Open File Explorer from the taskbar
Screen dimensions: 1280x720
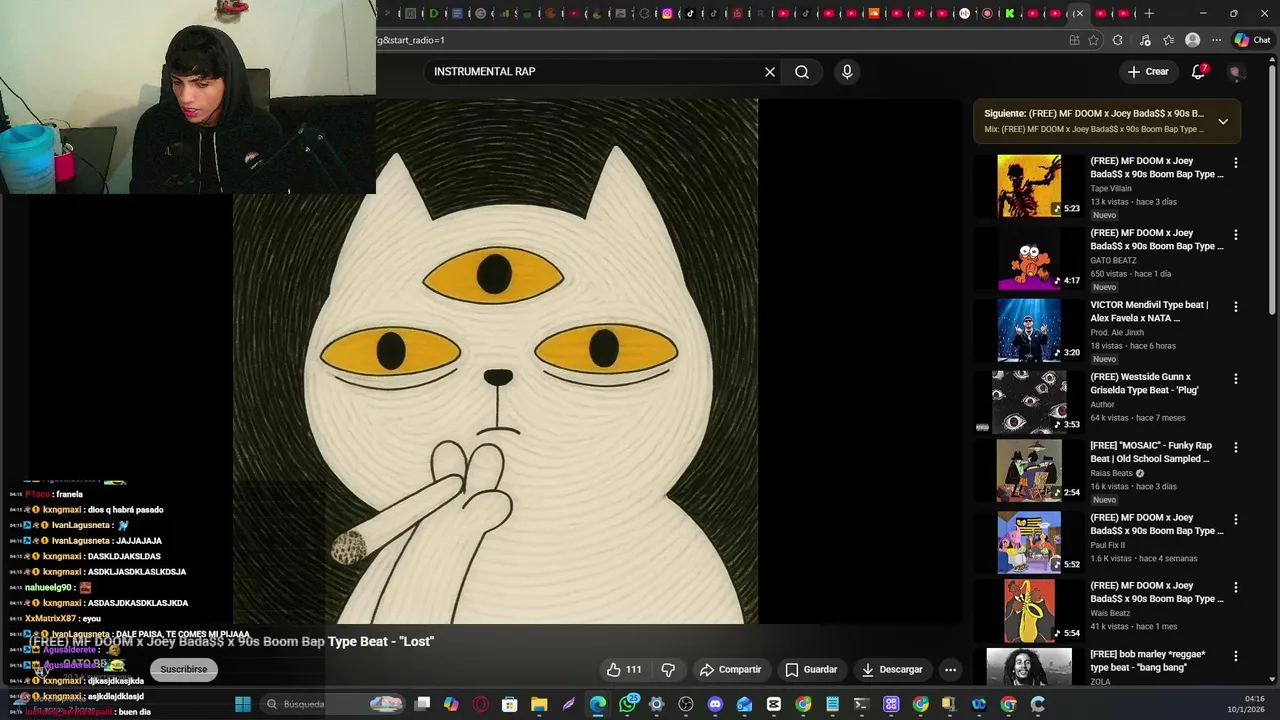click(x=539, y=704)
